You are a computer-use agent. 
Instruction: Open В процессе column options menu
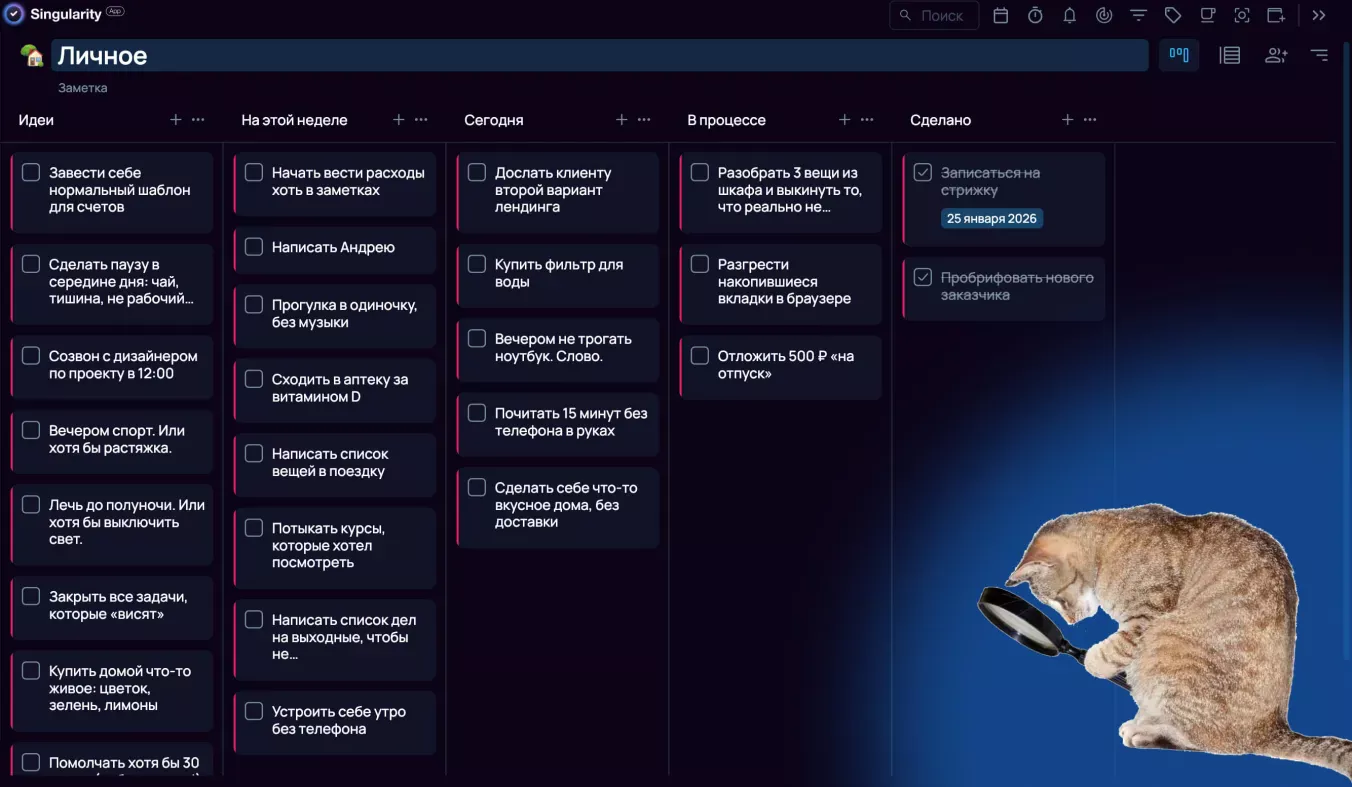(867, 120)
